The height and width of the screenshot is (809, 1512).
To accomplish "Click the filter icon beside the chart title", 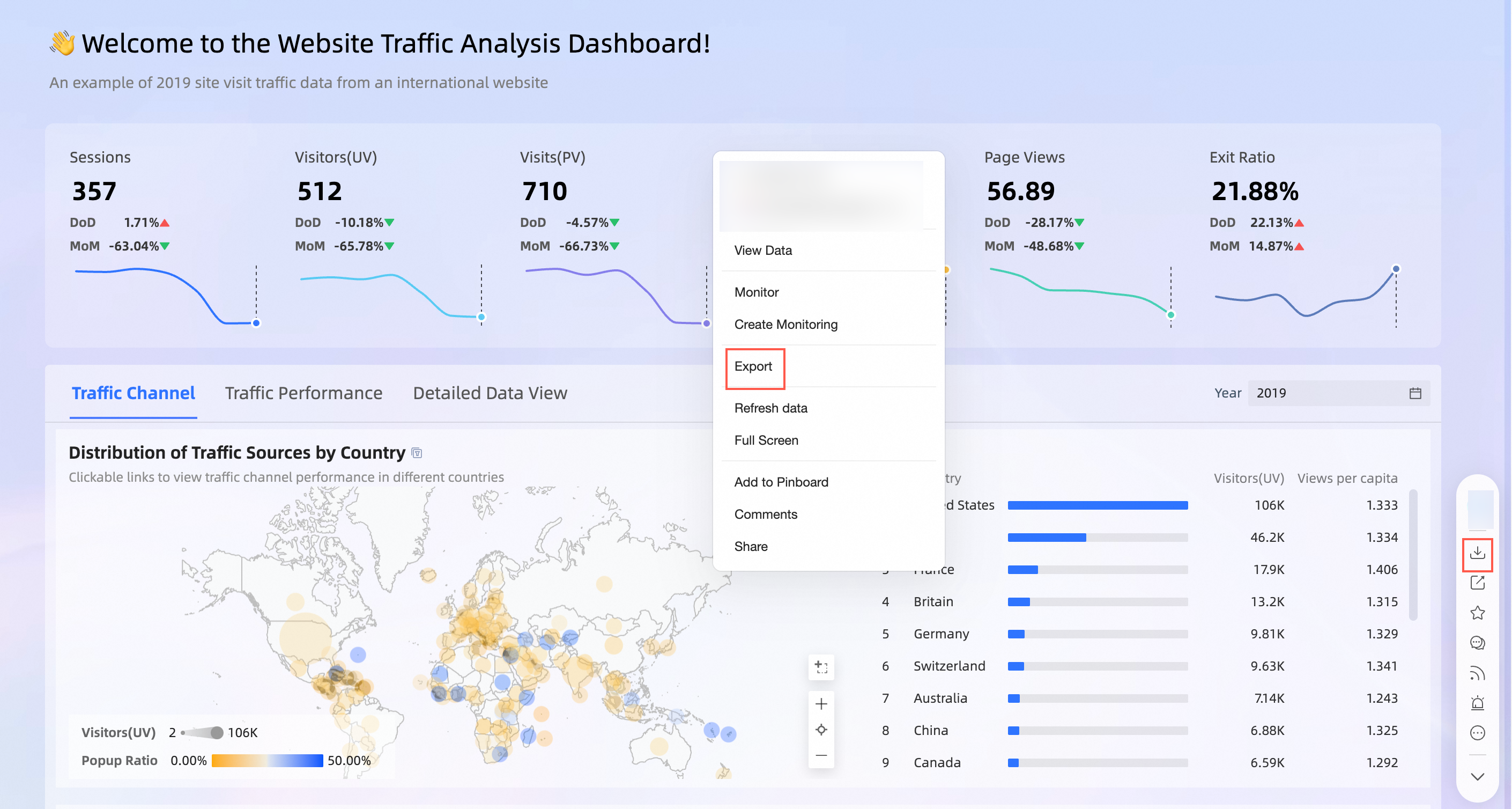I will pyautogui.click(x=417, y=453).
